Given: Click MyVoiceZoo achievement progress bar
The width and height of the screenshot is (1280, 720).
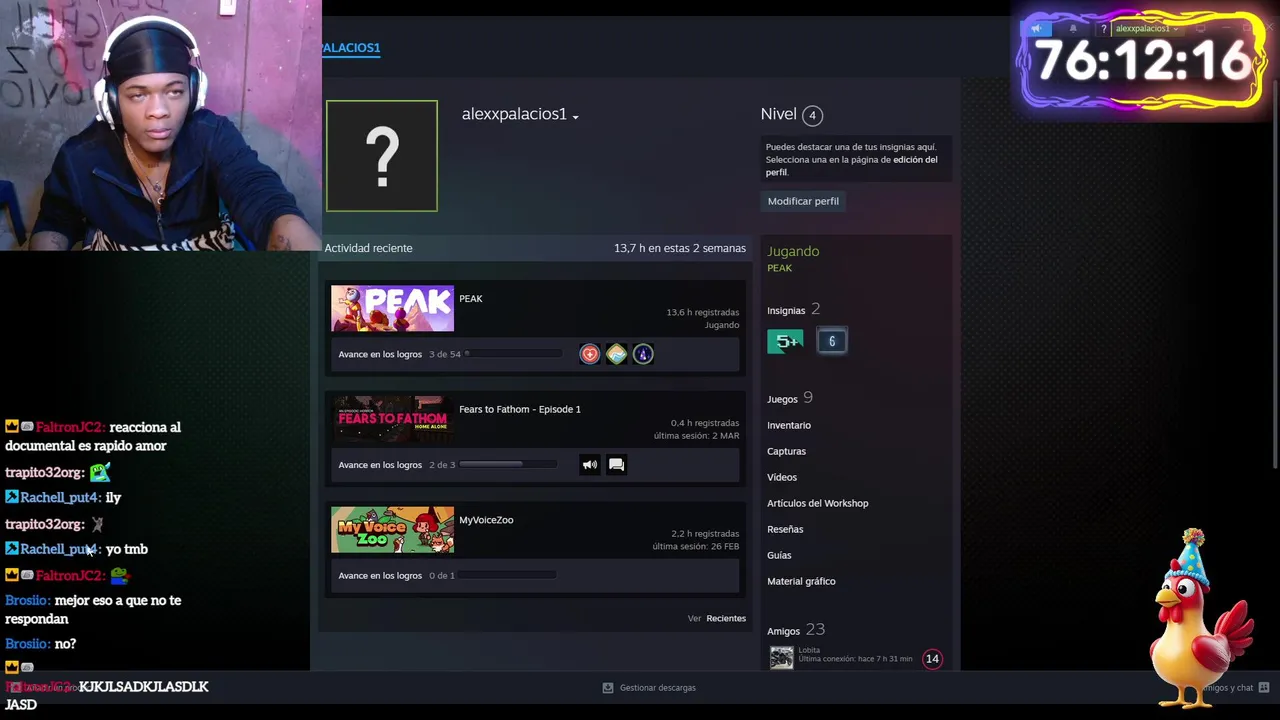Looking at the screenshot, I should point(508,575).
